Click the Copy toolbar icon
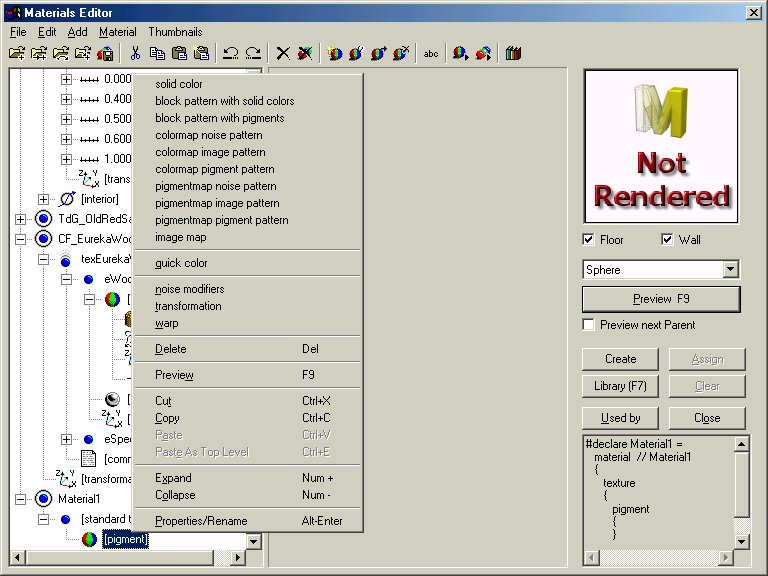 pyautogui.click(x=157, y=53)
